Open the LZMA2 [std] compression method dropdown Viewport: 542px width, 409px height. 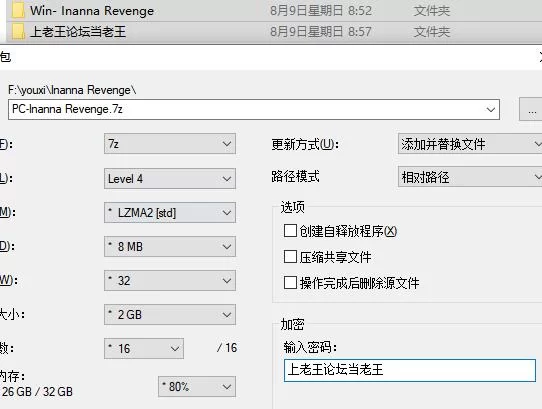click(x=170, y=212)
